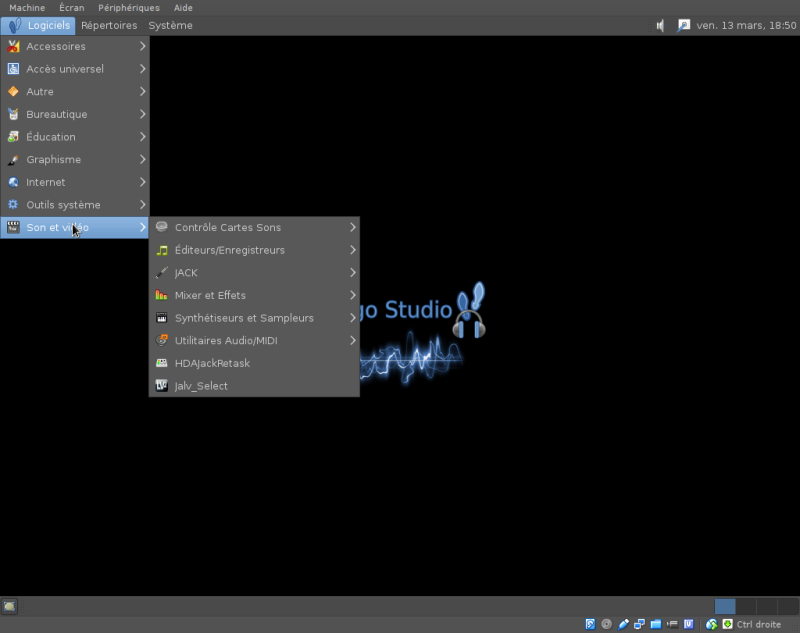
Task: Switch to the second workspace
Action: pos(746,606)
